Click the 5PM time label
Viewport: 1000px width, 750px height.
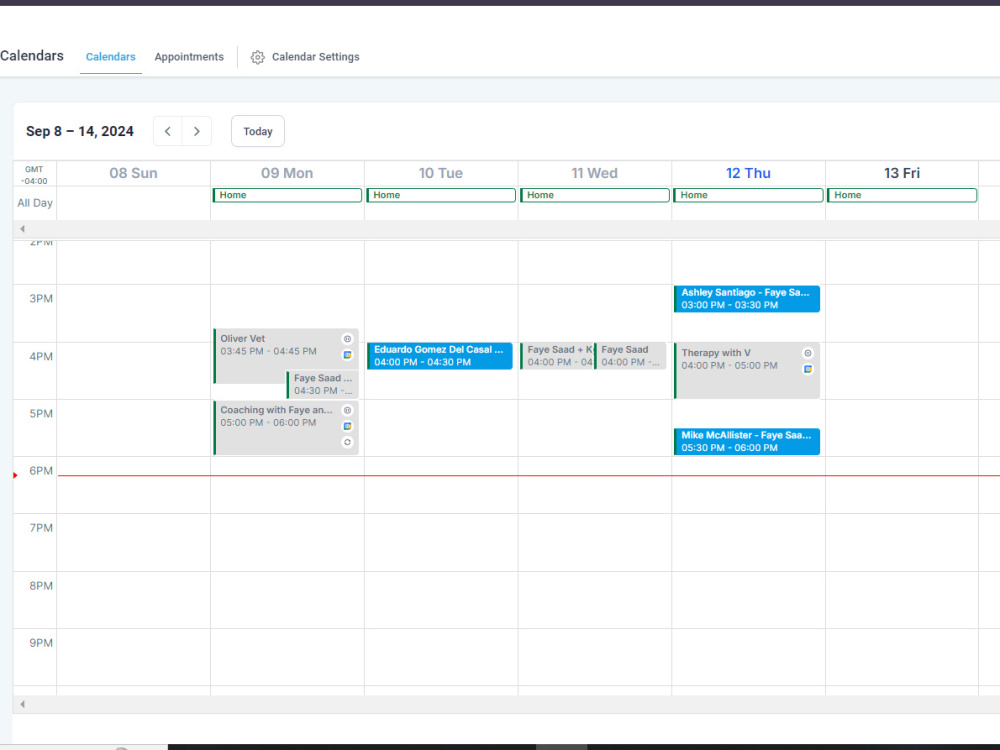point(41,413)
